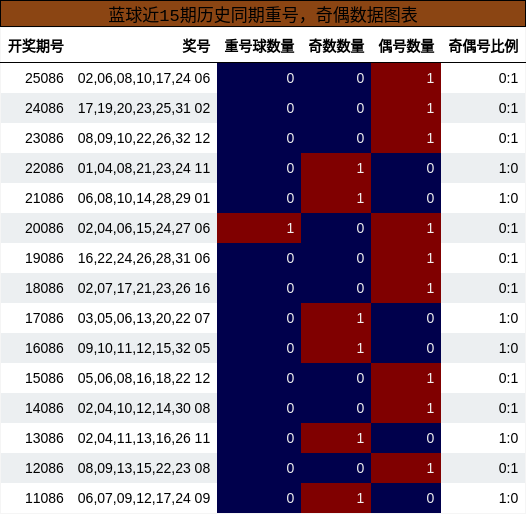Click draw number 21086
The image size is (526, 514).
[44, 198]
